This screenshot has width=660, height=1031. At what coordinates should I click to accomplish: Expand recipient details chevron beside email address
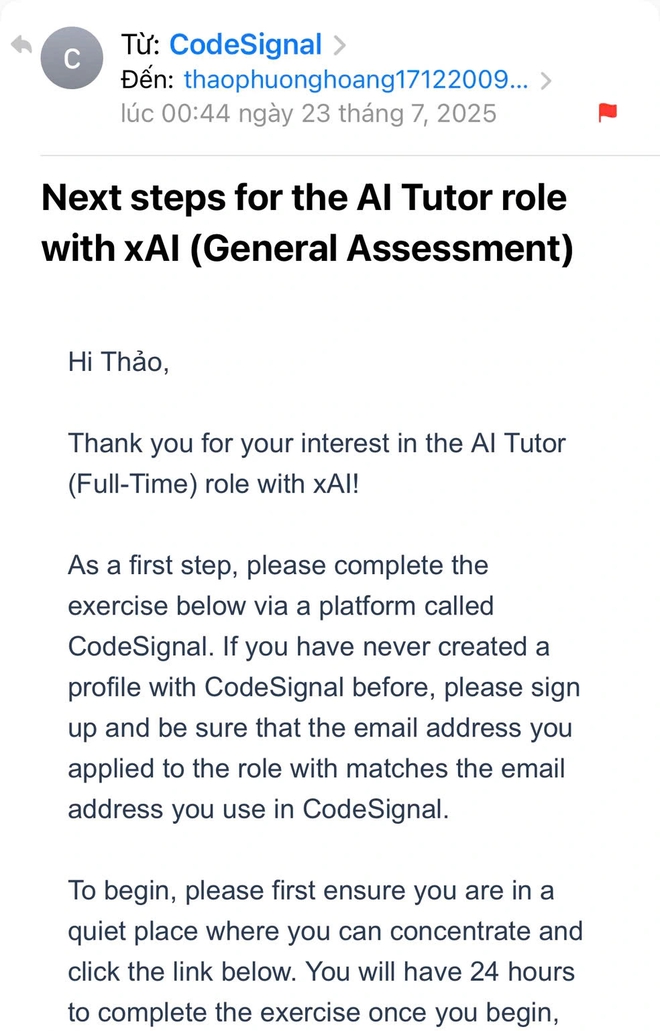click(x=546, y=81)
